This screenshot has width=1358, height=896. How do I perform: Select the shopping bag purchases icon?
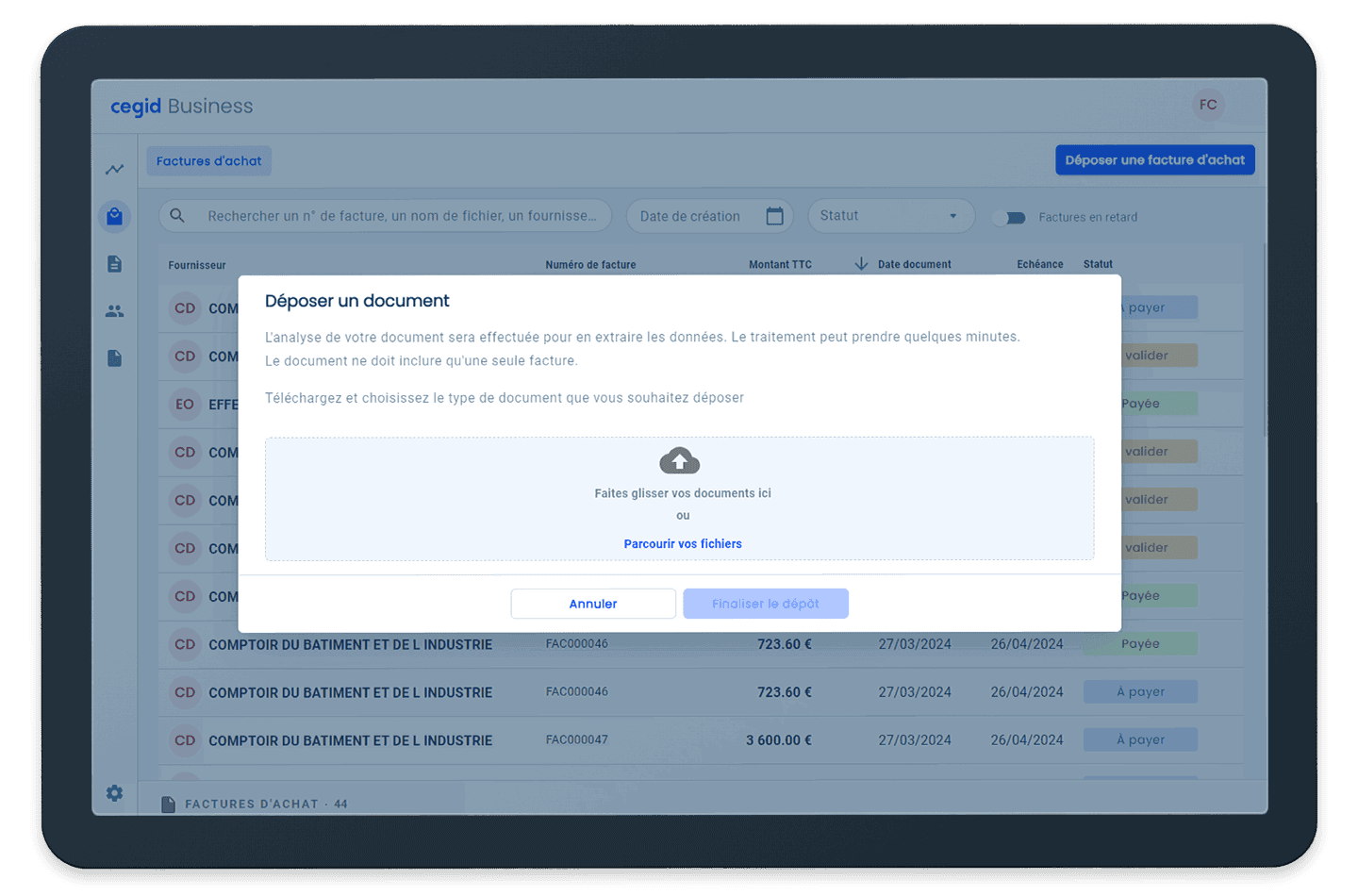tap(114, 217)
